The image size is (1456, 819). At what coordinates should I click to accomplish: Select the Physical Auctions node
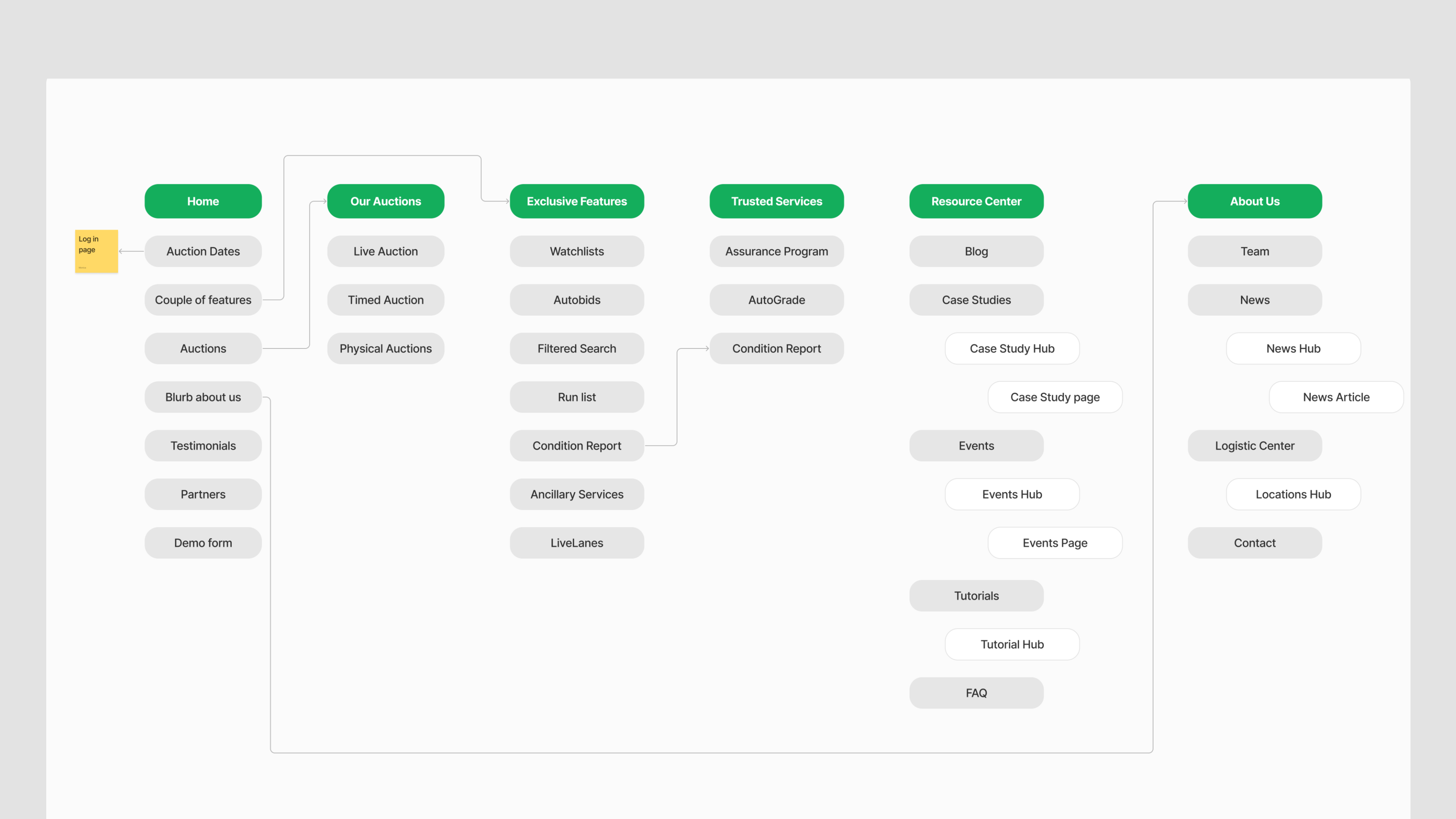pos(385,349)
